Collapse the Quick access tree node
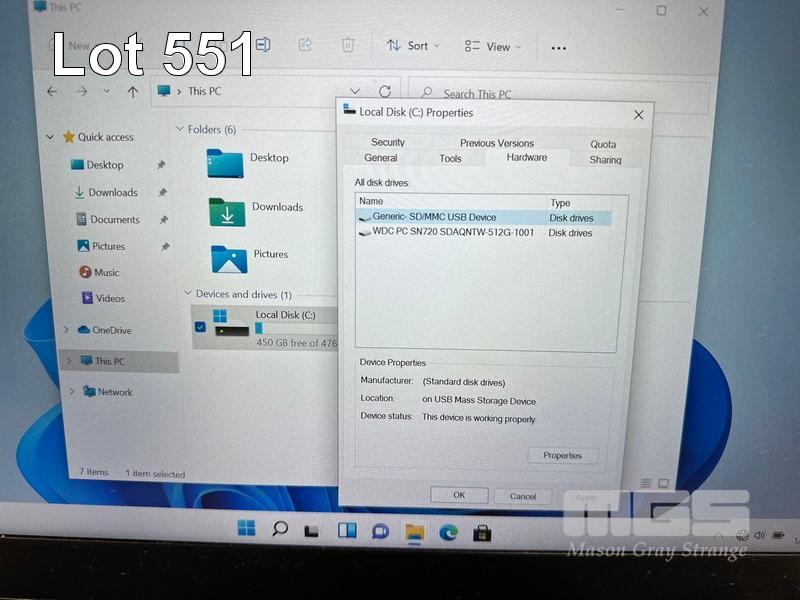Image resolution: width=800 pixels, height=600 pixels. coord(50,137)
